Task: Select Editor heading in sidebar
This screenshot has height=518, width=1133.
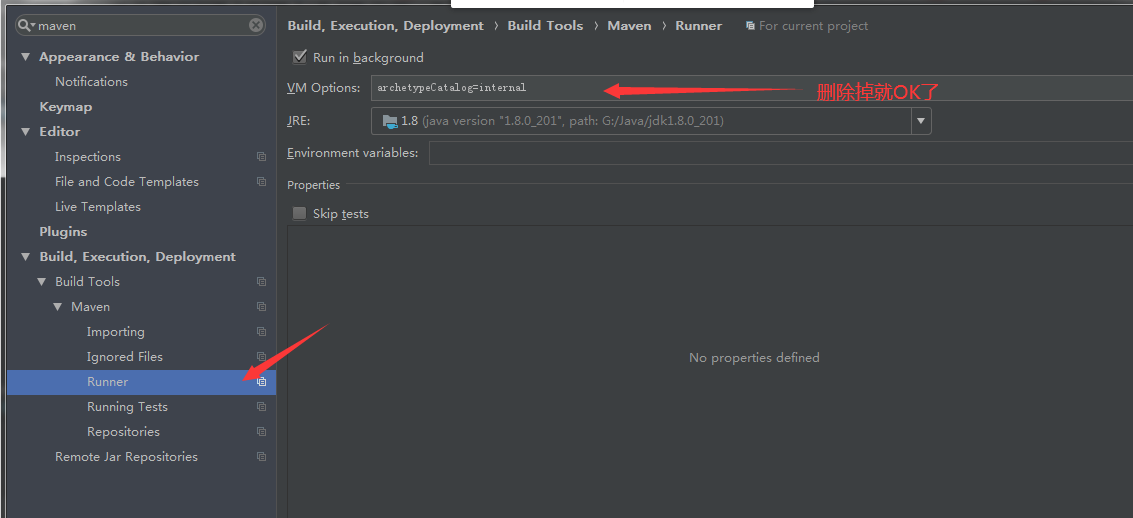Action: pyautogui.click(x=59, y=131)
